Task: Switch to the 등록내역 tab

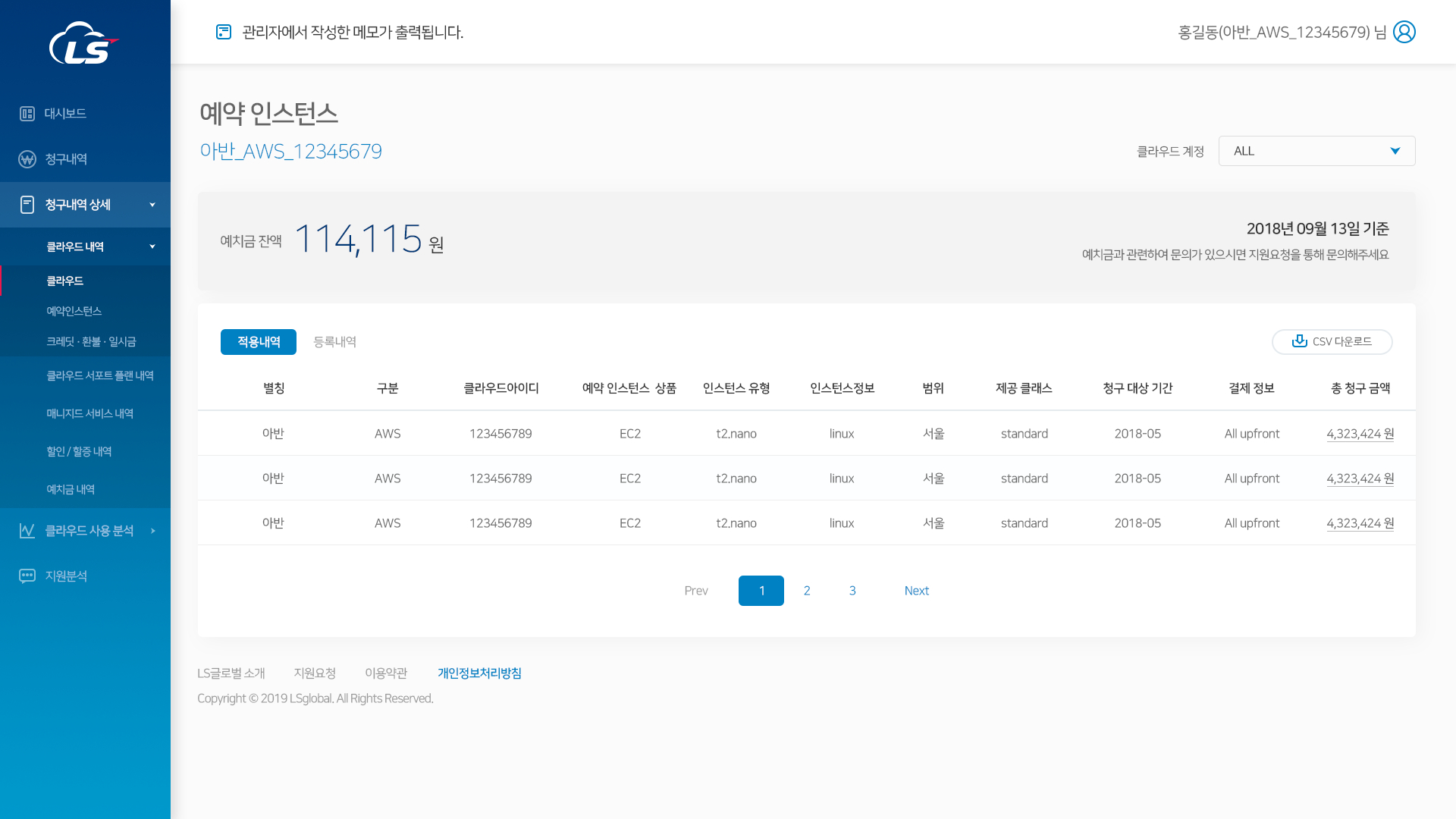Action: coord(335,342)
